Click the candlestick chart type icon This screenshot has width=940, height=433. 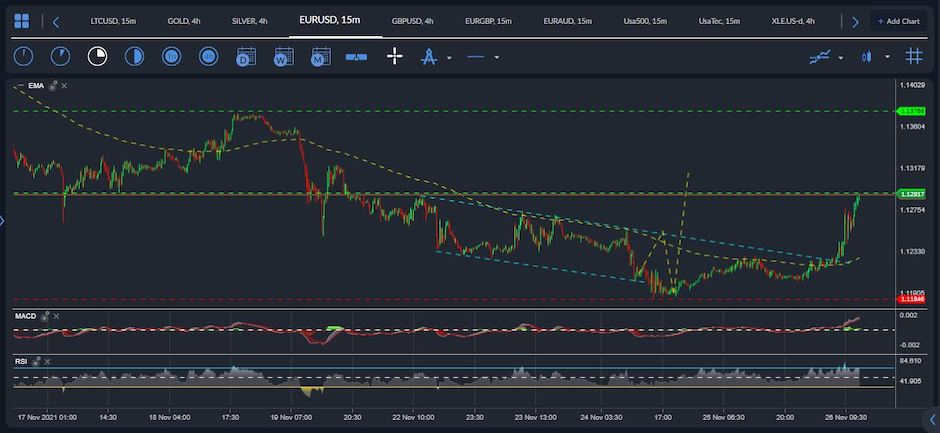[866, 57]
